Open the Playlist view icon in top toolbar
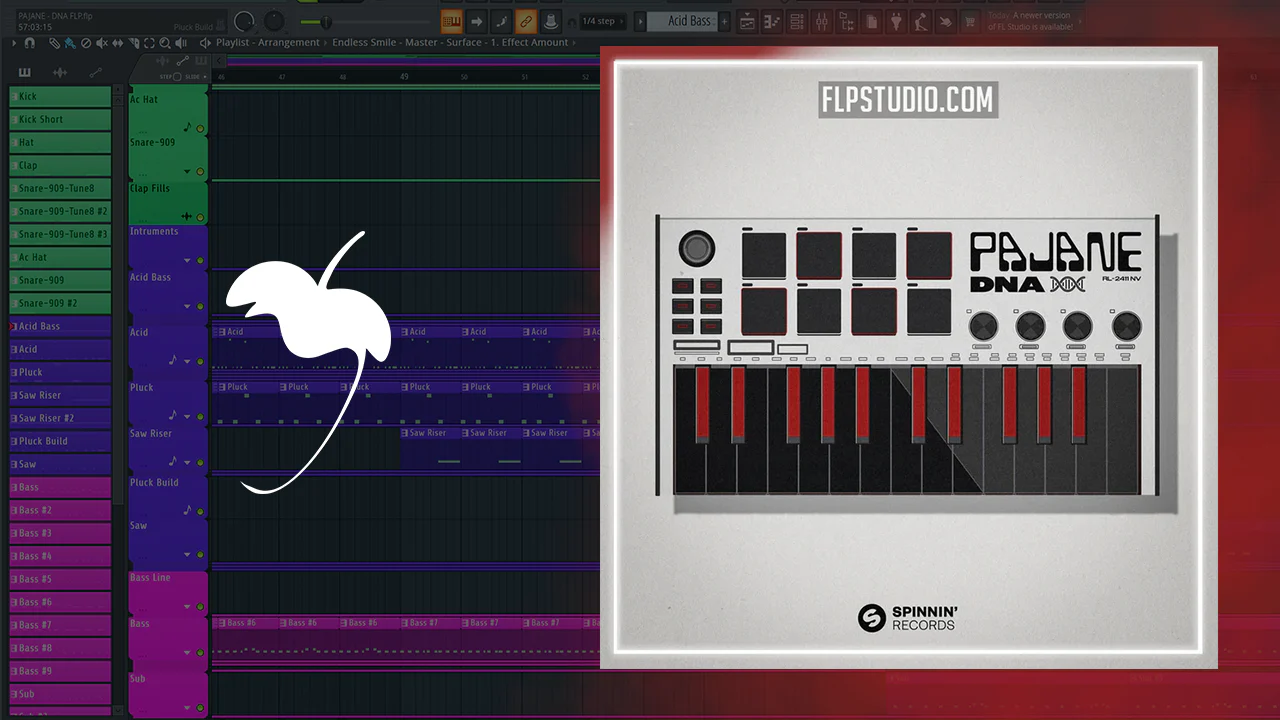Viewport: 1280px width, 720px height. pyautogui.click(x=748, y=21)
